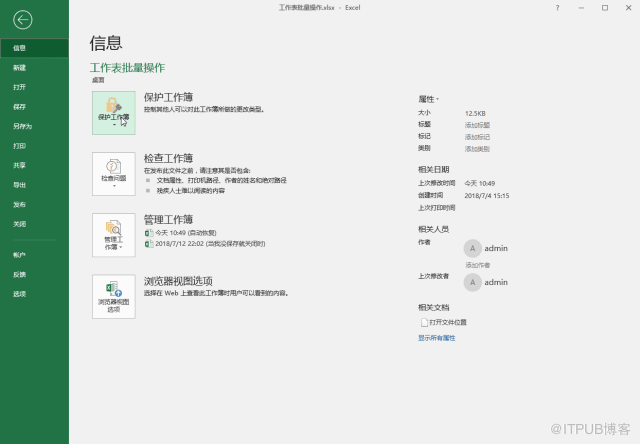Screen dimensions: 640x444
Task: Click the 添加类别 add category field
Action: [x=477, y=148]
